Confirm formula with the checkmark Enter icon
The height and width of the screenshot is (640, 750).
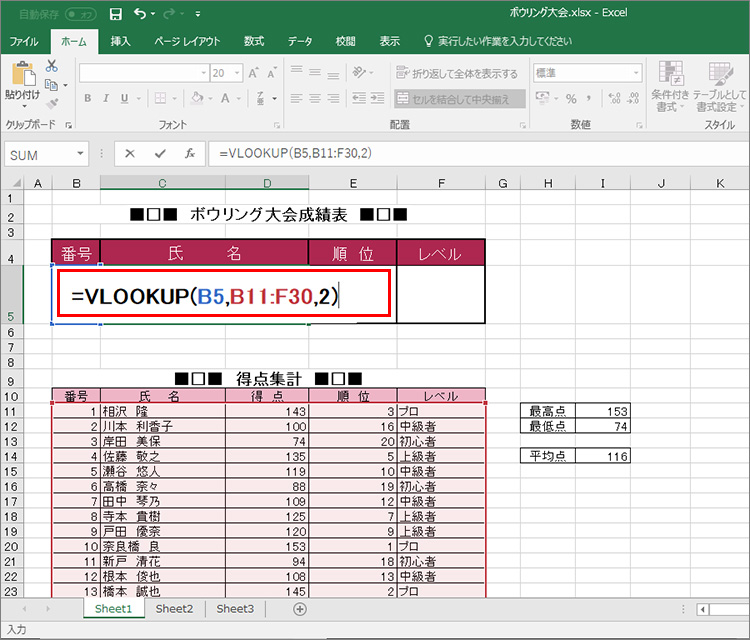pos(159,154)
